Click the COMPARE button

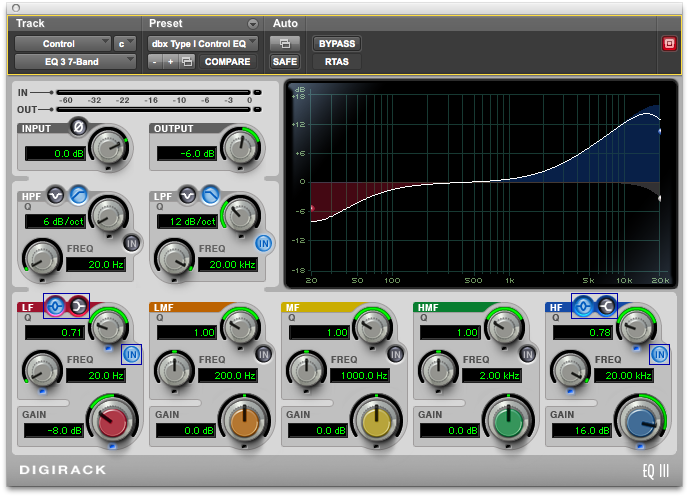[x=227, y=62]
